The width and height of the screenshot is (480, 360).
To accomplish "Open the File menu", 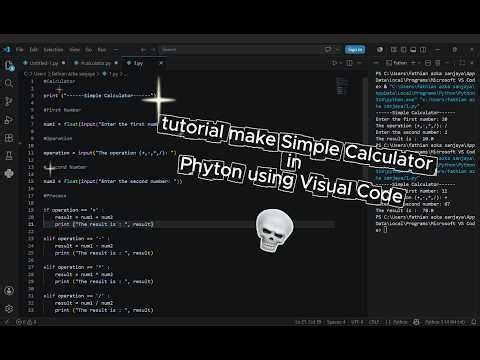I will coord(20,50).
